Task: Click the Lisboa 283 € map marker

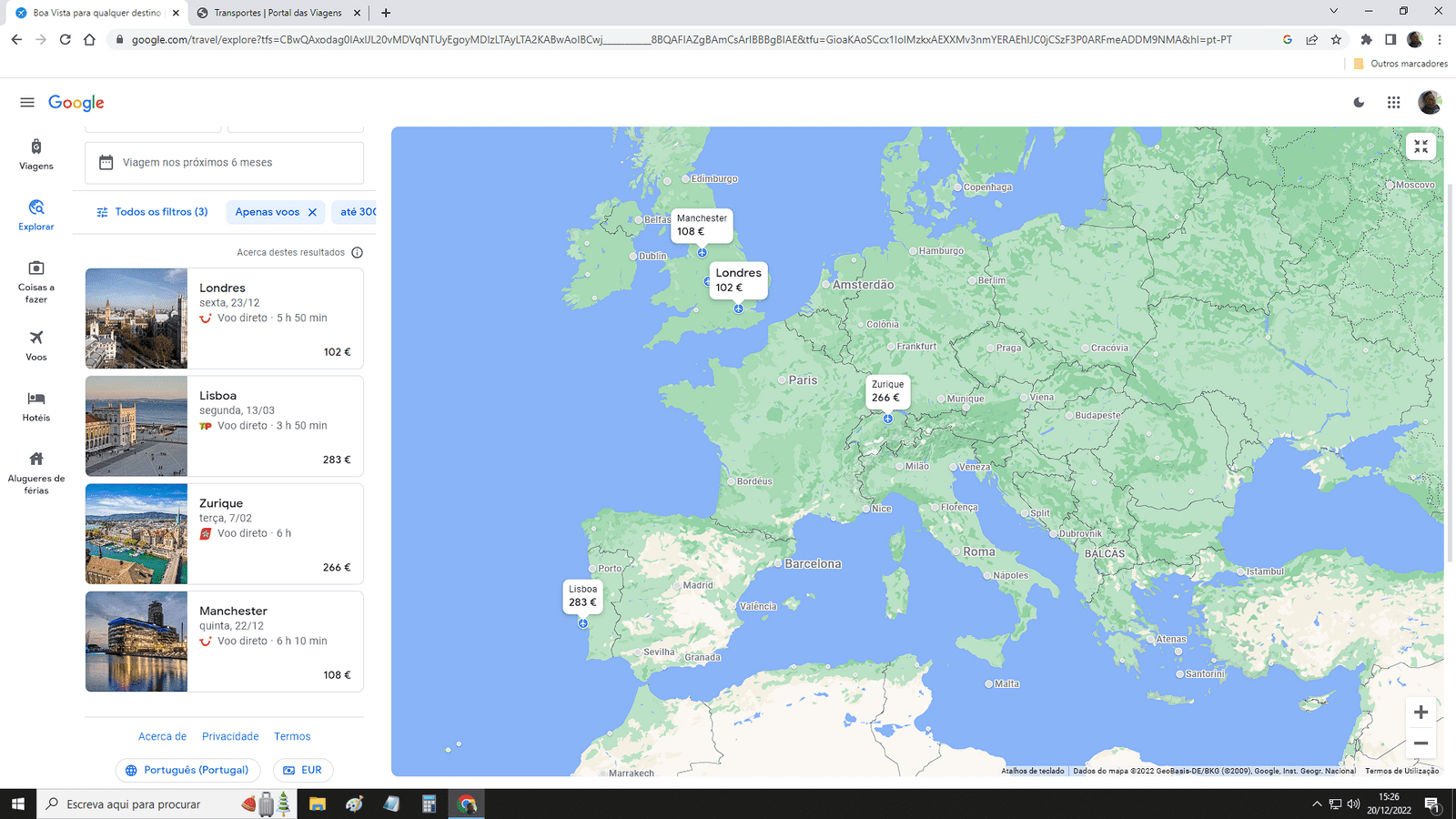Action: 582,596
